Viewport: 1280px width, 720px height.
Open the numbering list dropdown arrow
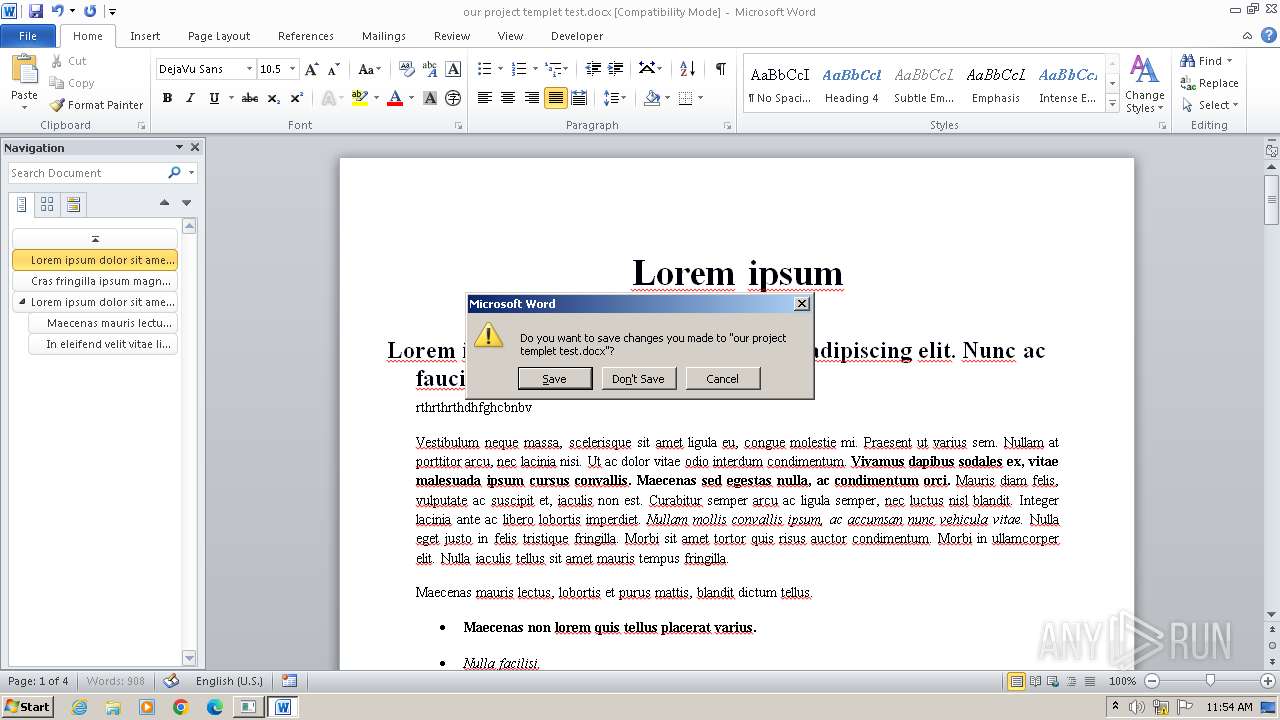tap(535, 69)
